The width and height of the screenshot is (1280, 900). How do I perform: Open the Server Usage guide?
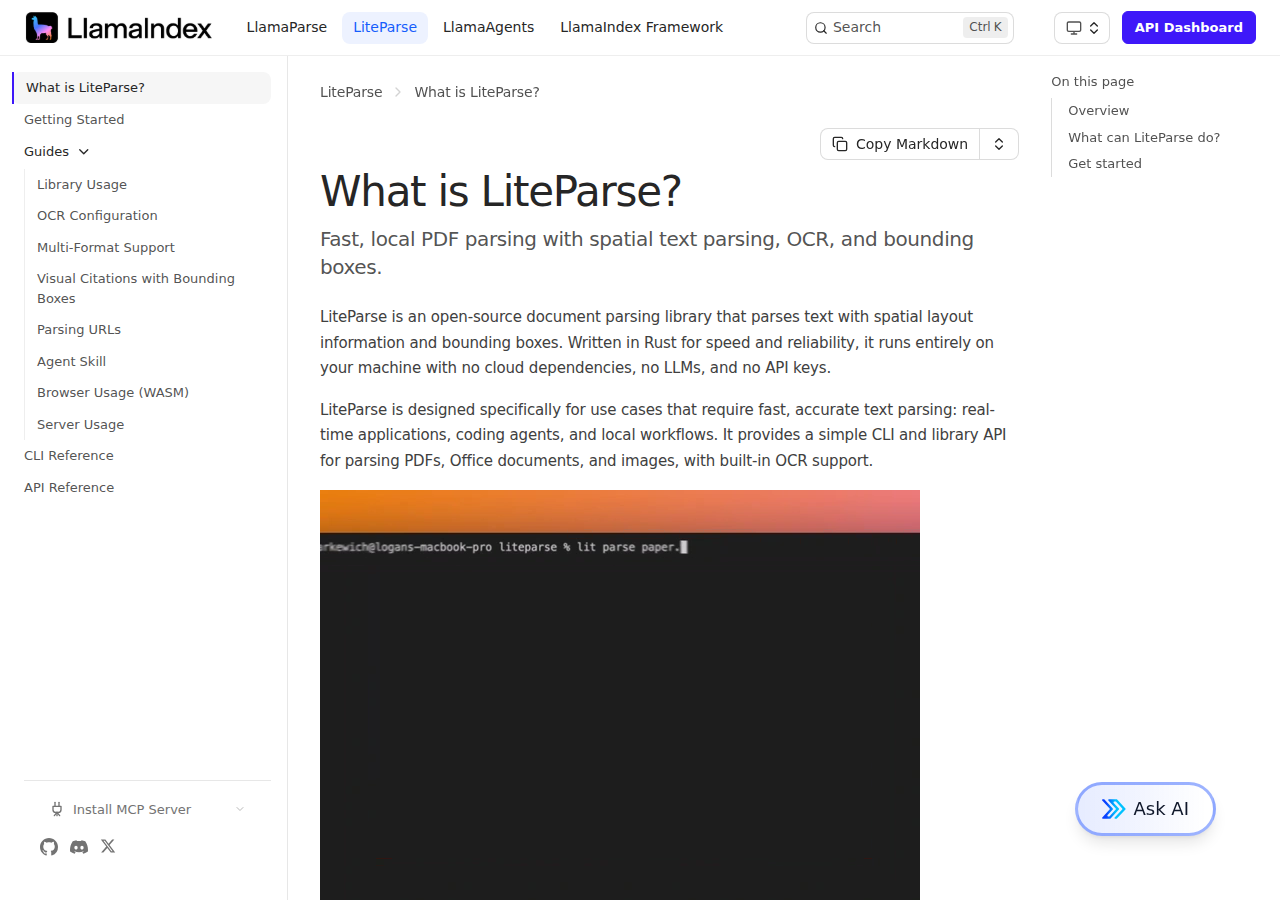(81, 425)
